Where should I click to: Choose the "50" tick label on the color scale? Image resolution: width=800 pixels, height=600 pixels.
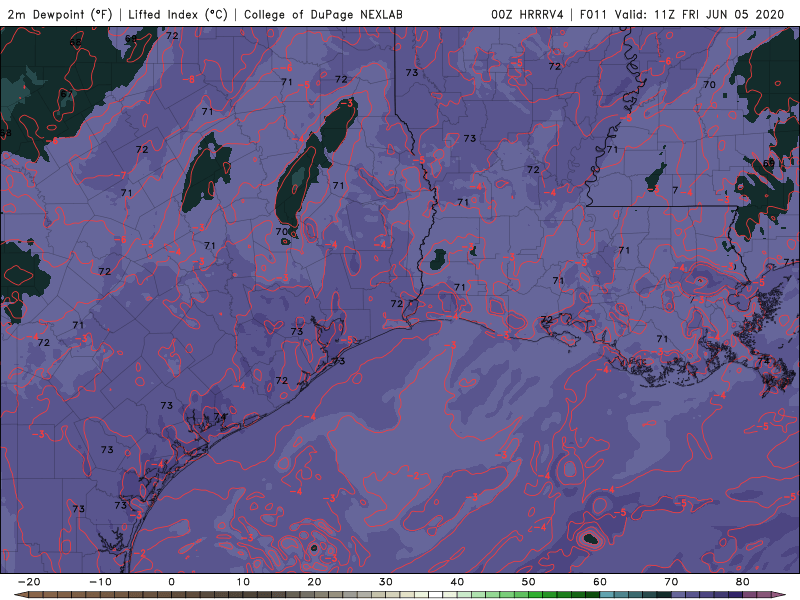tap(529, 582)
